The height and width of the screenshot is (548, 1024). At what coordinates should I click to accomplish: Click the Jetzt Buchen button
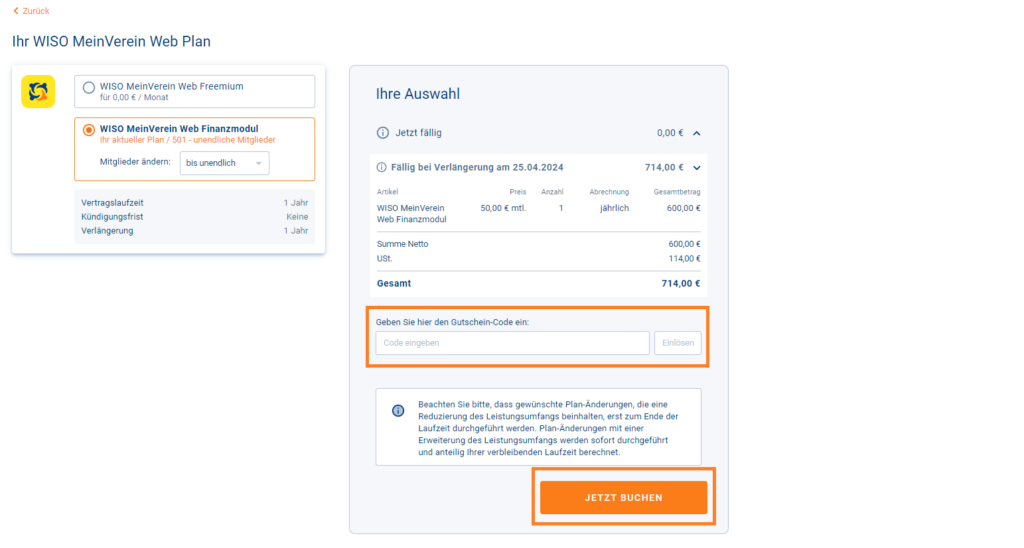623,498
